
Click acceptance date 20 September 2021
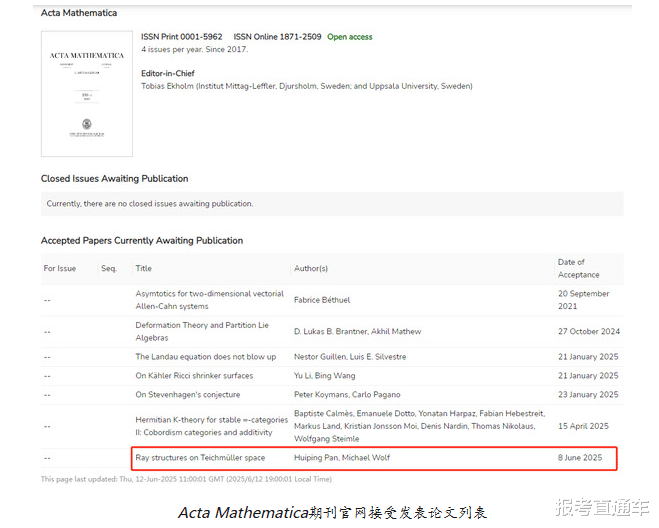583,300
